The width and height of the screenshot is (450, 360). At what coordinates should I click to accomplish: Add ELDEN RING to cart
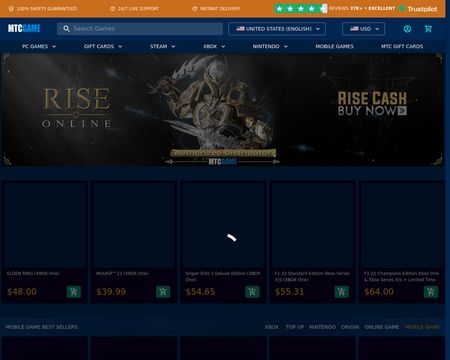click(x=74, y=292)
